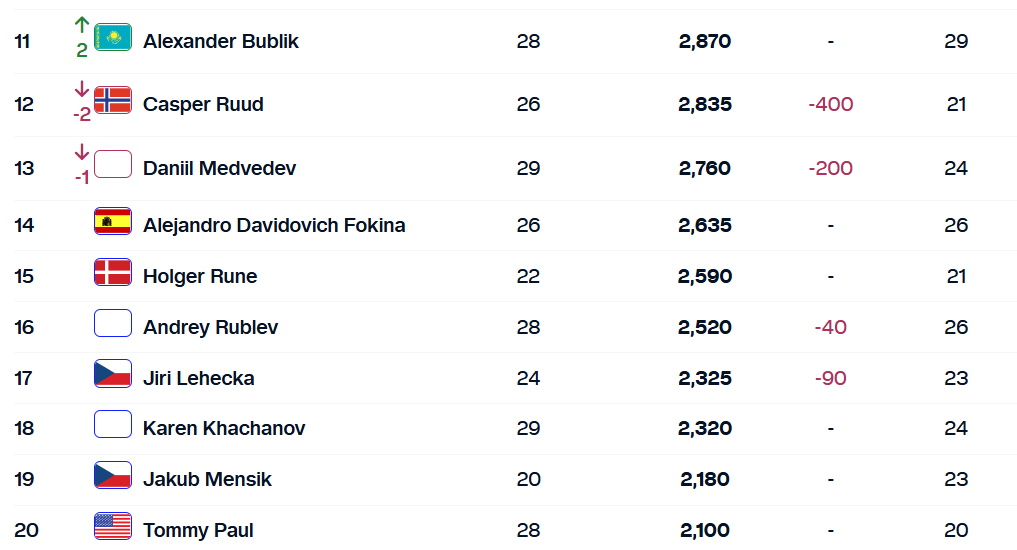Click the Czech flag next to Jakub Mensik

(113, 475)
